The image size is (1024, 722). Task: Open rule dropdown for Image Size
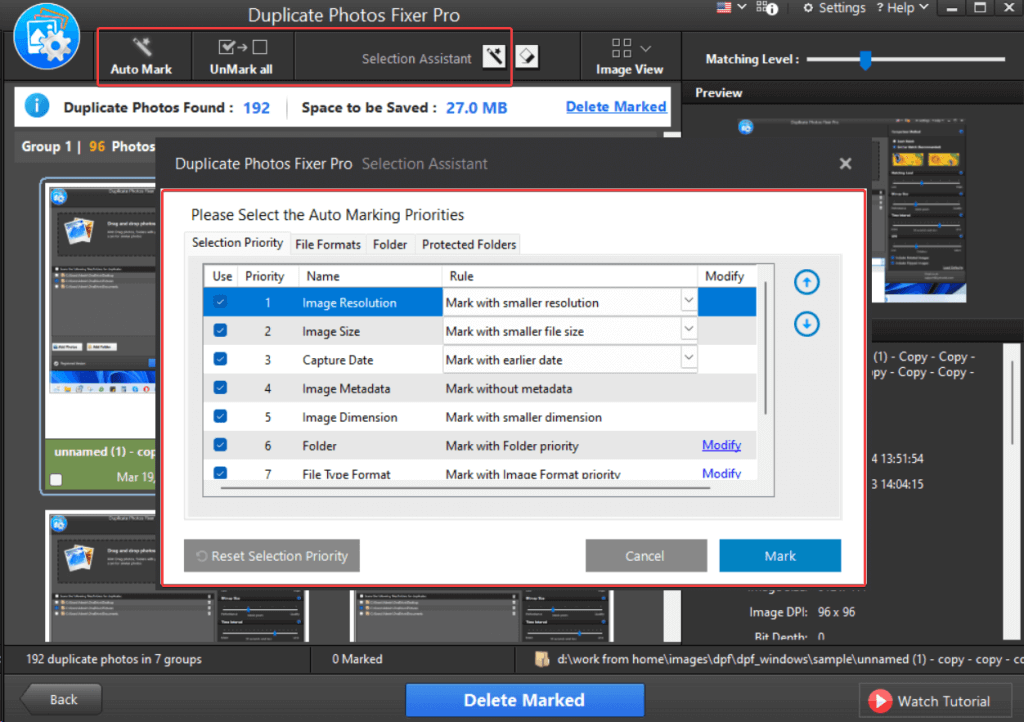click(x=688, y=329)
